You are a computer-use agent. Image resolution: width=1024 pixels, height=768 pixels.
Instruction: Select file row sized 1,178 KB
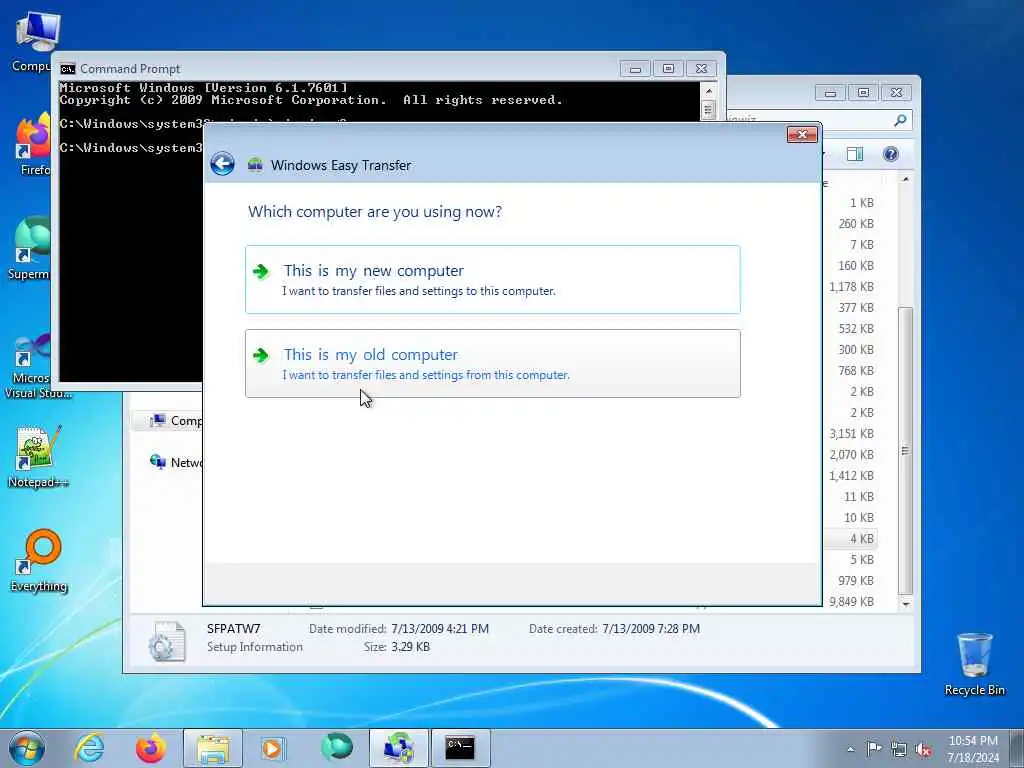[851, 287]
